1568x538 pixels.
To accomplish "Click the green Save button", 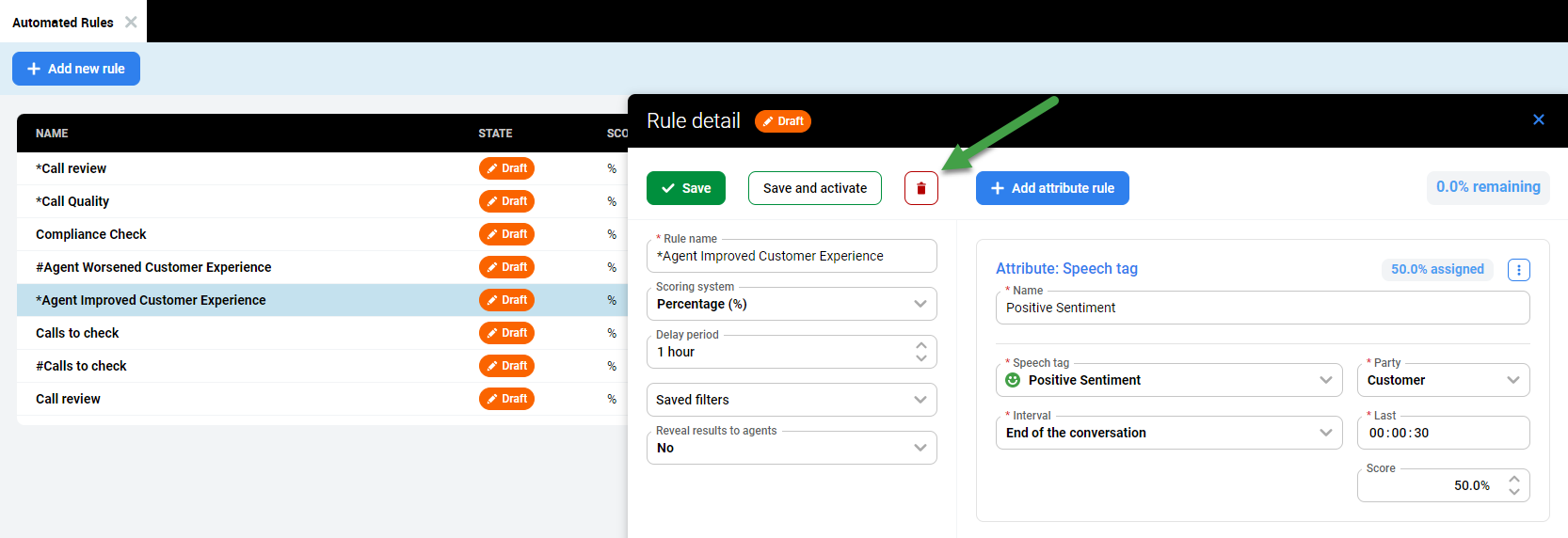I will (x=685, y=188).
